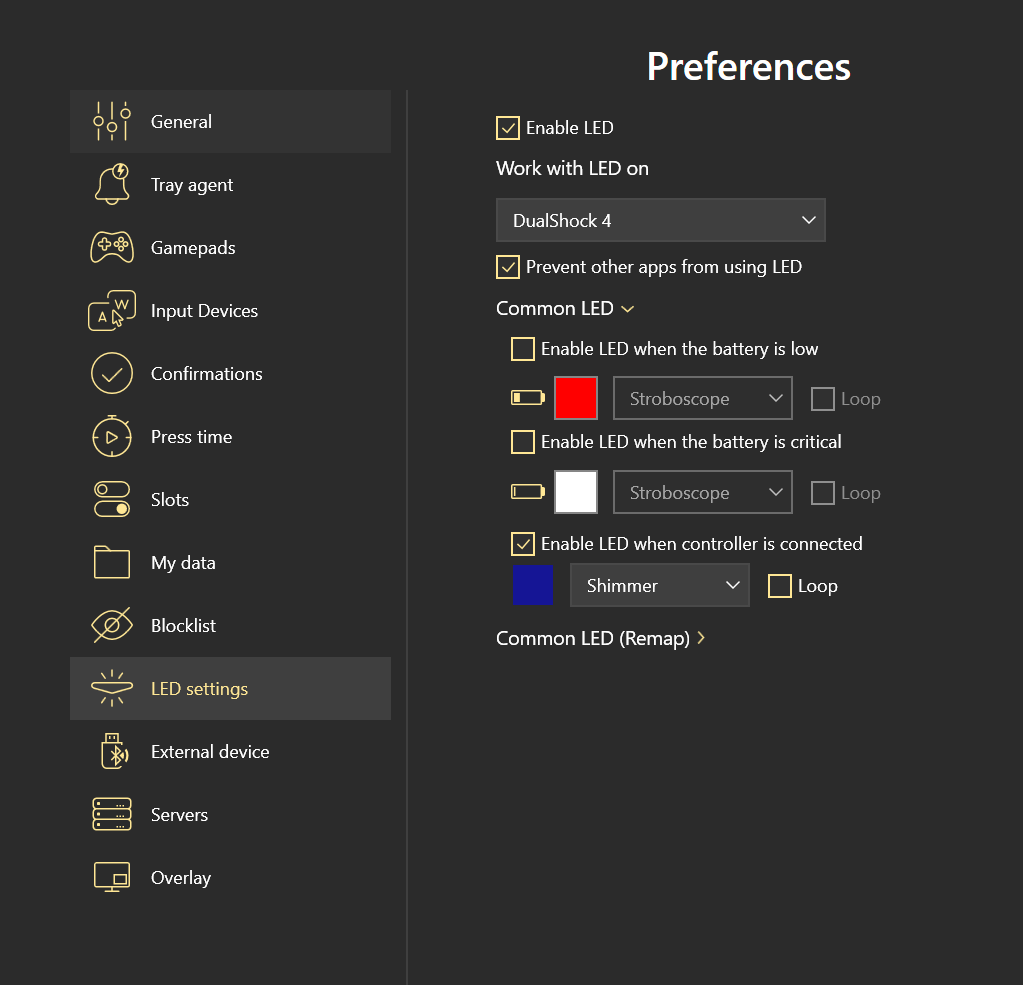Enable LED when the battery is low

(523, 349)
